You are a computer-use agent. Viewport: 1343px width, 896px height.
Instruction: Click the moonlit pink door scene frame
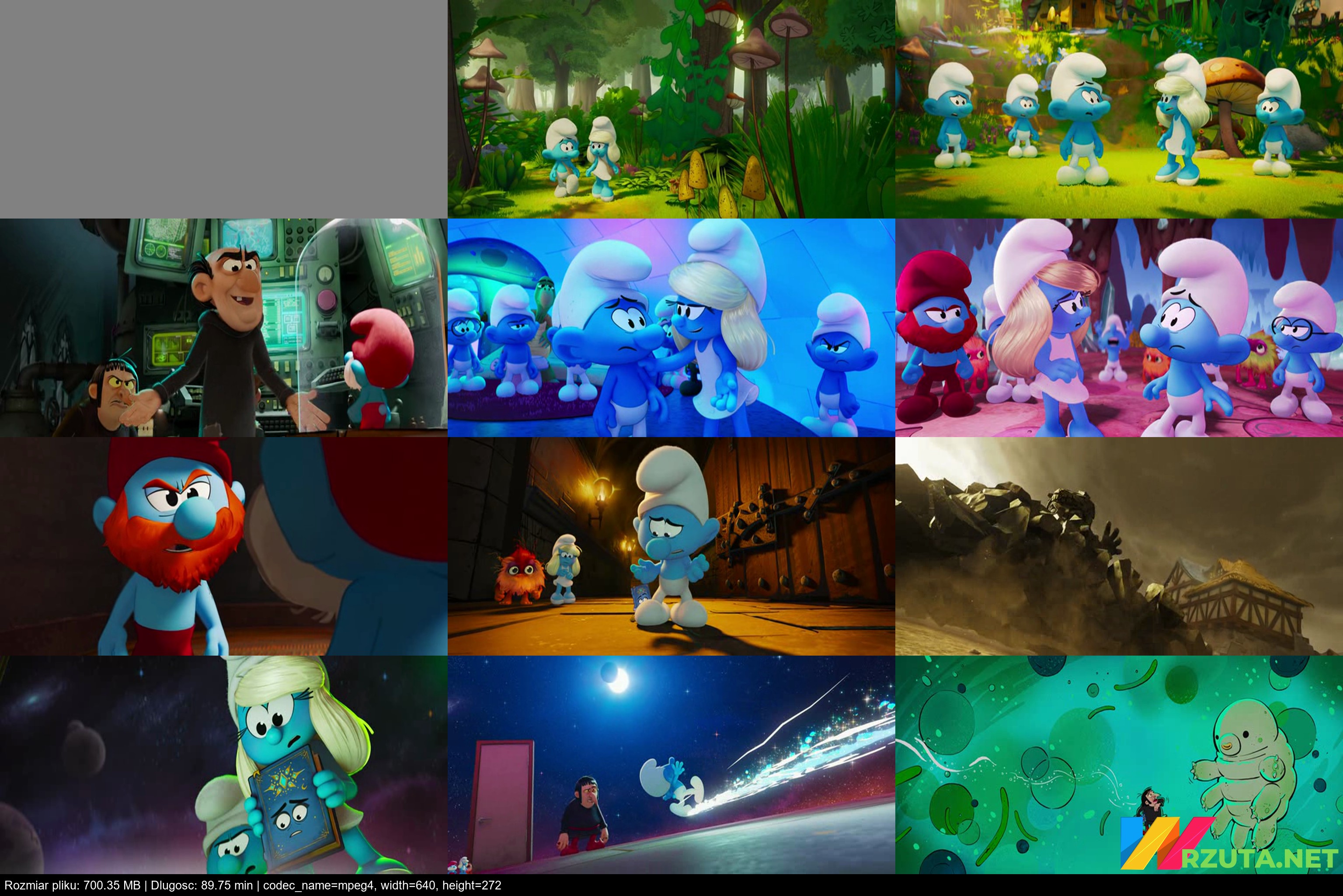click(671, 764)
